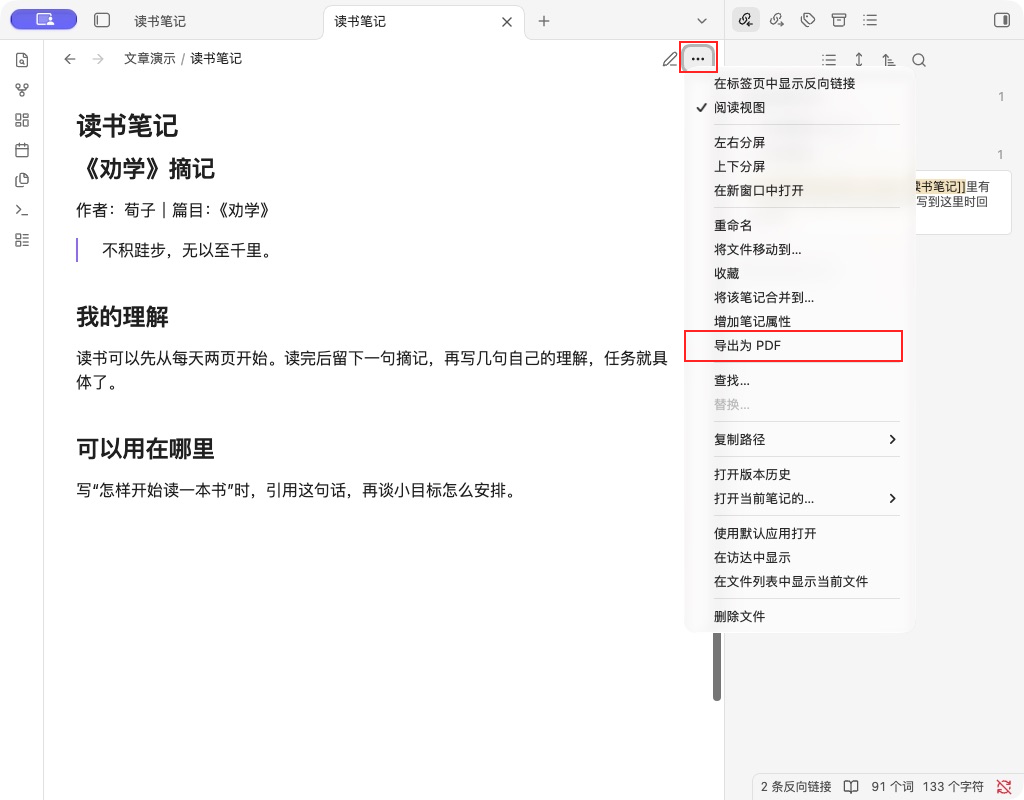Image resolution: width=1024 pixels, height=800 pixels.
Task: Select 在文件列表中显示当前文件 menu item
Action: [x=793, y=581]
